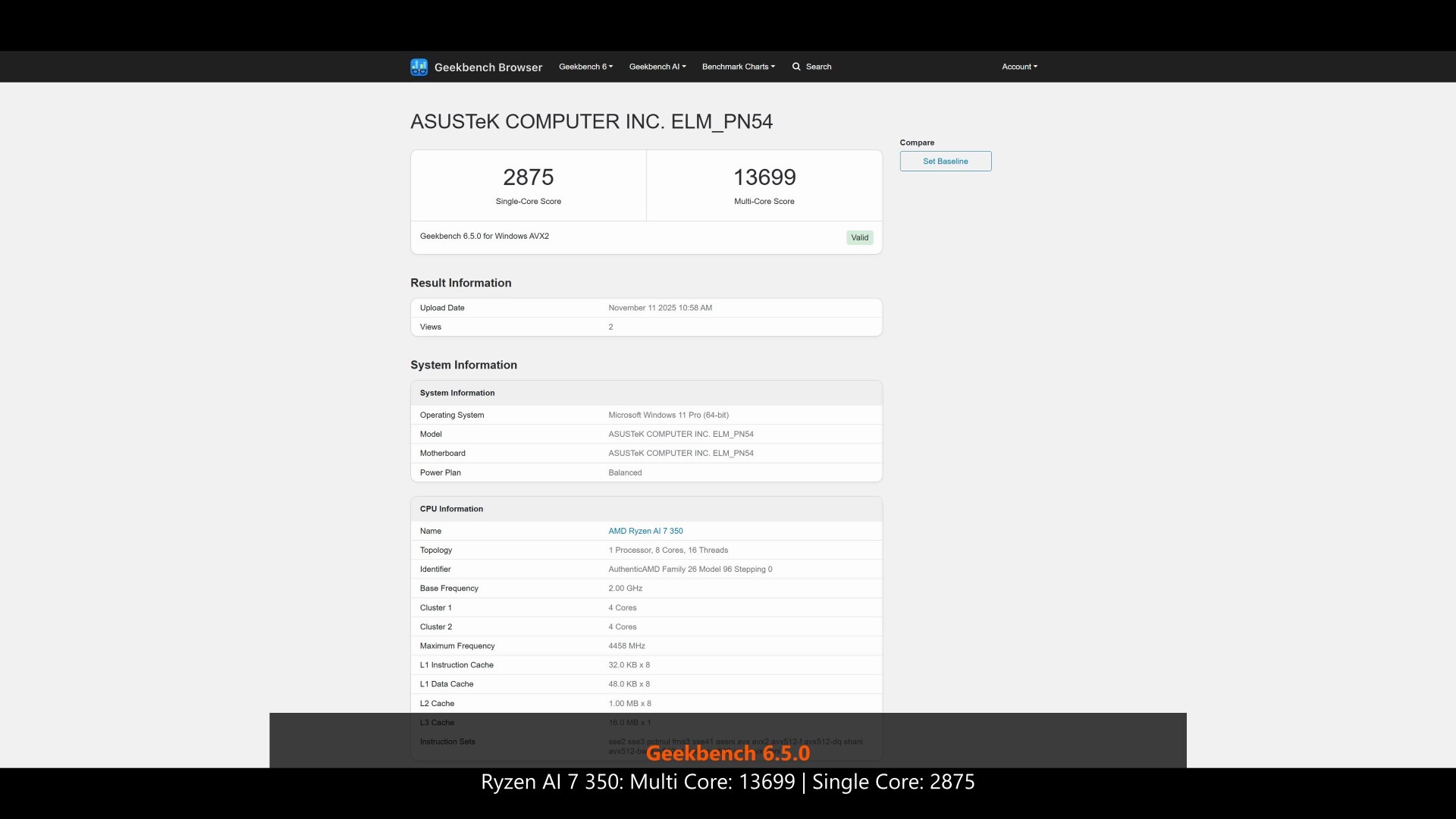1456x819 pixels.
Task: Select the ASUSTeK COMPUTER INC. ELM_PN54 heading
Action: [x=591, y=121]
